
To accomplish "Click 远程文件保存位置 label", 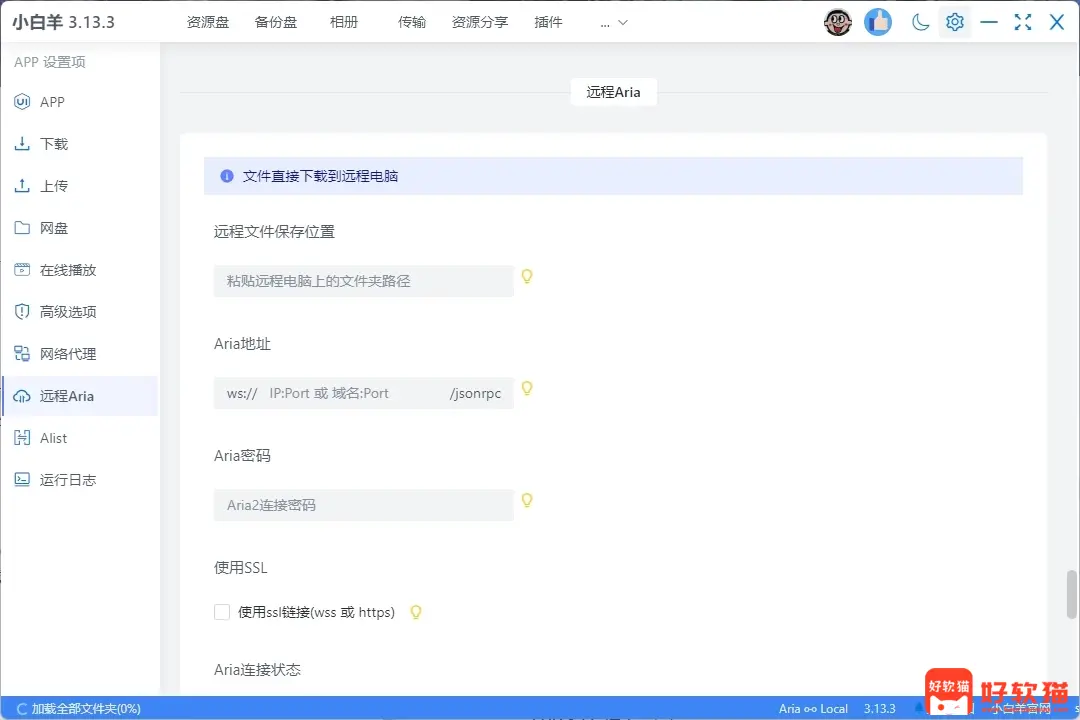I will point(274,232).
